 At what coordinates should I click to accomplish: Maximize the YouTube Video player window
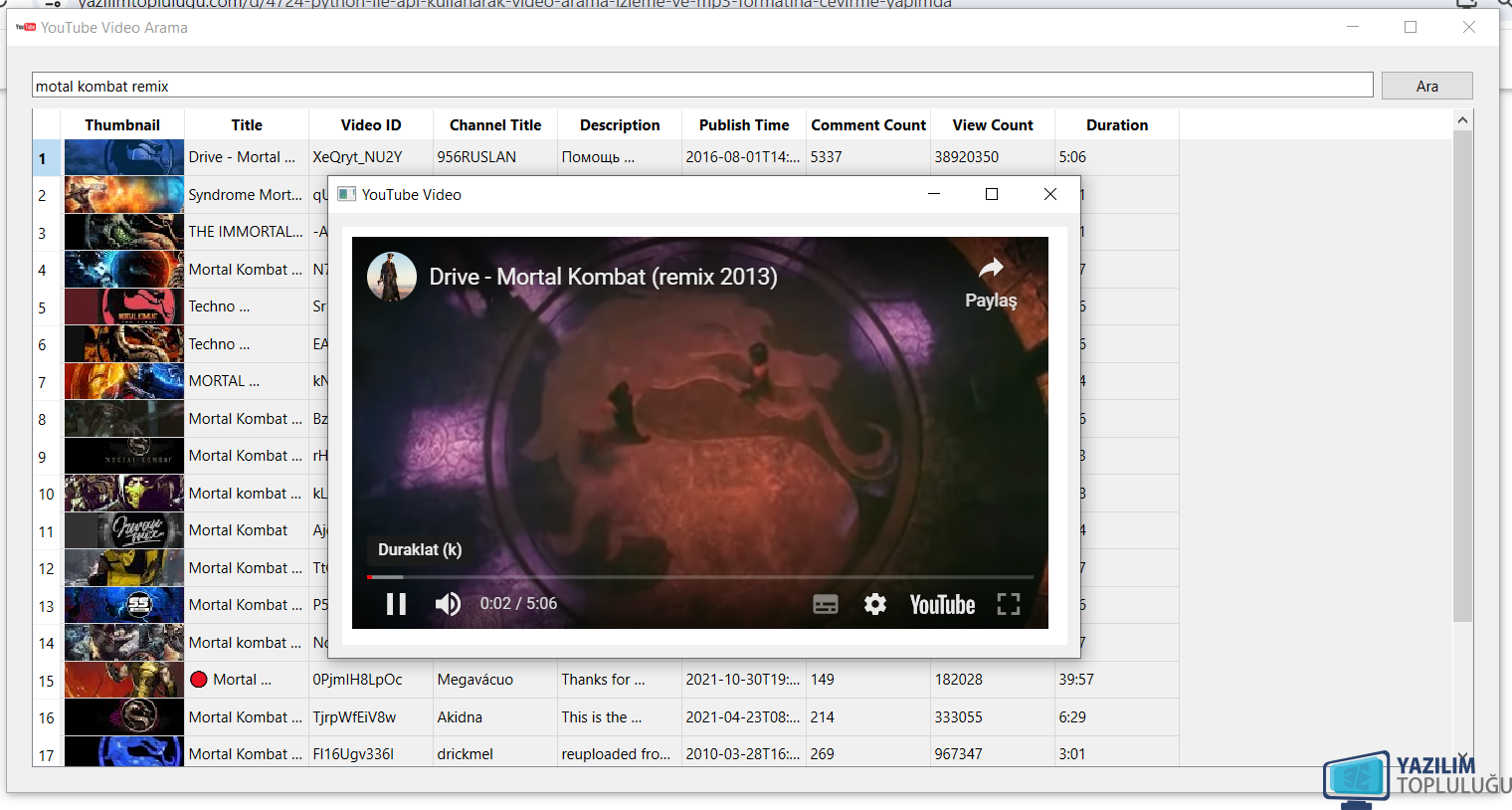[992, 194]
